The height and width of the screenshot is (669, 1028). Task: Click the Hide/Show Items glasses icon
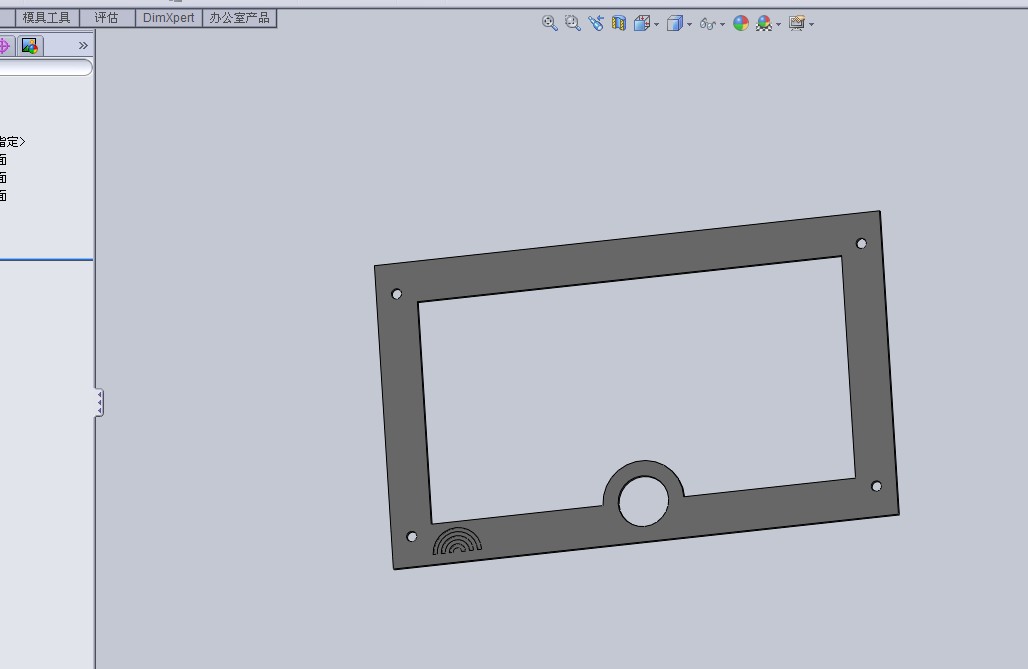pyautogui.click(x=707, y=24)
